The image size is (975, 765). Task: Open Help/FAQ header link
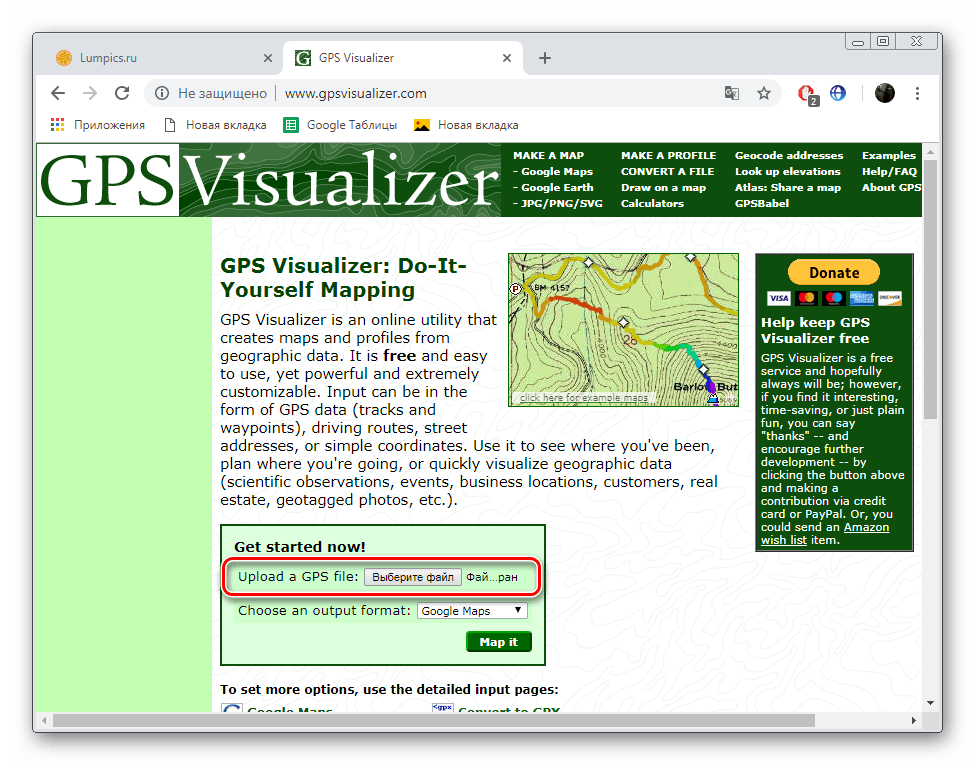(x=889, y=172)
